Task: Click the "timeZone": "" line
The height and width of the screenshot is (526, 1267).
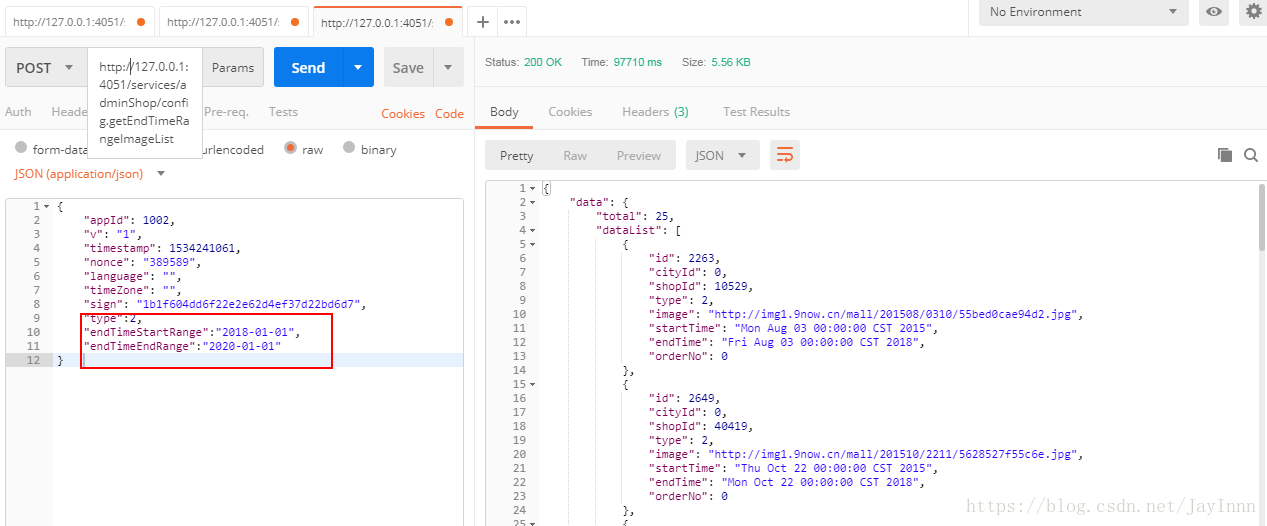Action: 133,290
